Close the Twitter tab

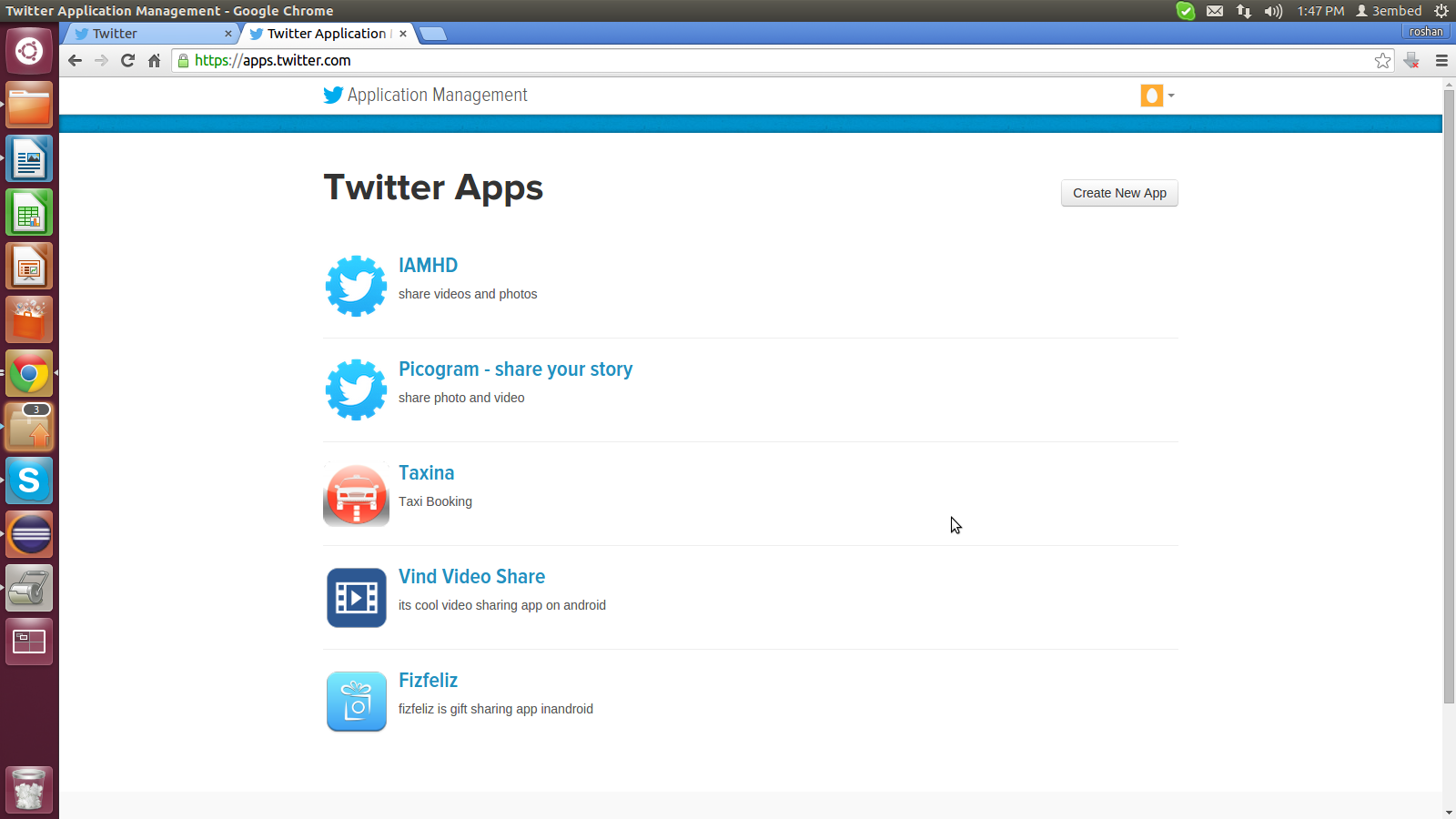coord(227,34)
